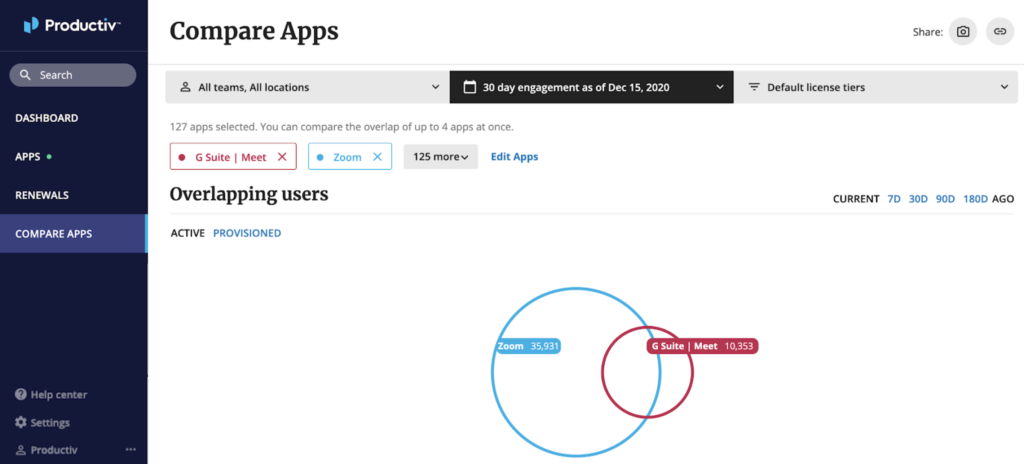Open the Settings gear icon
This screenshot has width=1024, height=464.
pyautogui.click(x=21, y=422)
